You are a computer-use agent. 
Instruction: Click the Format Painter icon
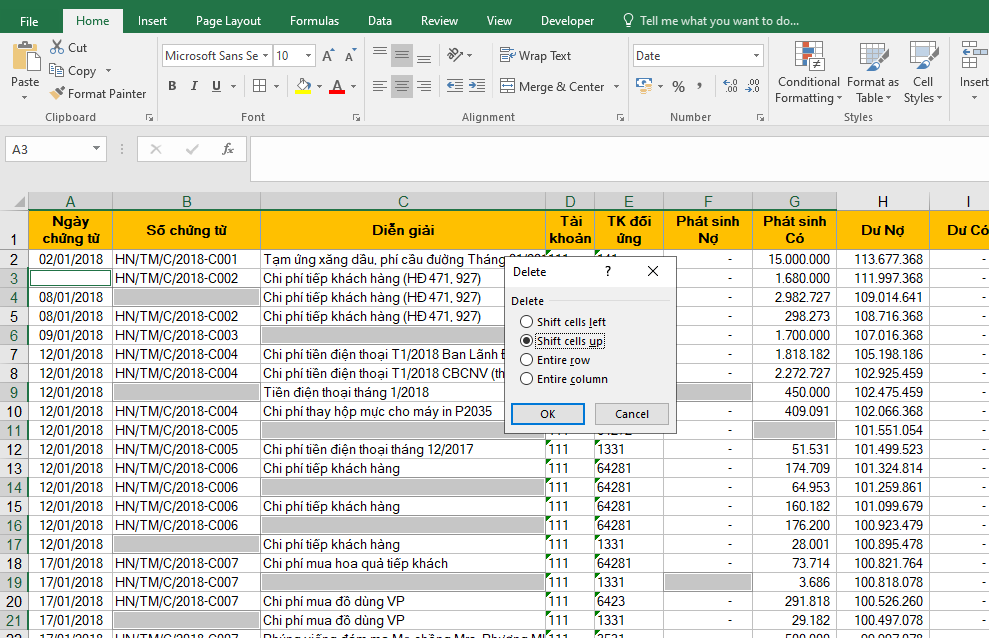[58, 94]
